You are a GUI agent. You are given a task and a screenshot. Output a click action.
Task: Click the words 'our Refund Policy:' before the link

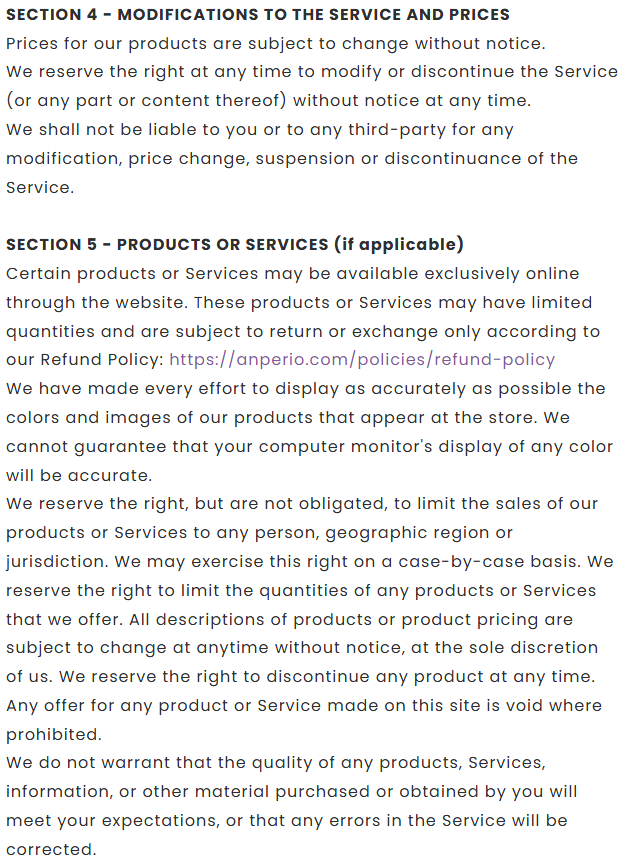(85, 360)
